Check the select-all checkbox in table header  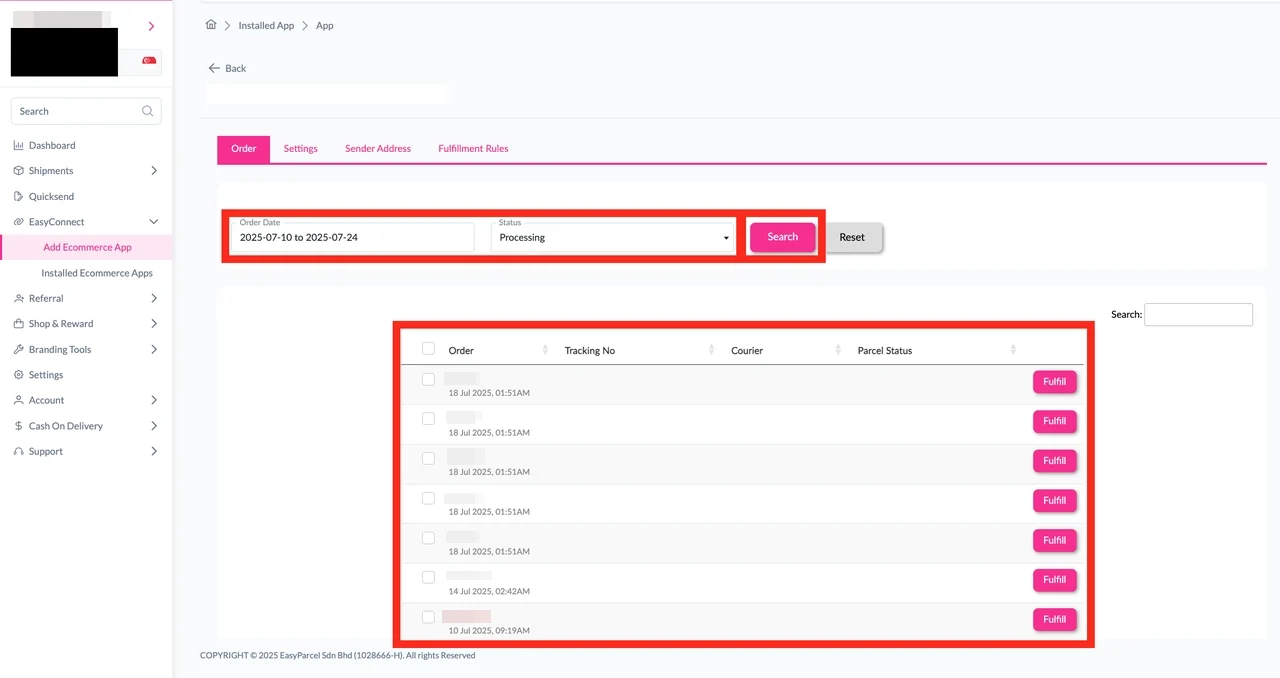click(x=428, y=348)
